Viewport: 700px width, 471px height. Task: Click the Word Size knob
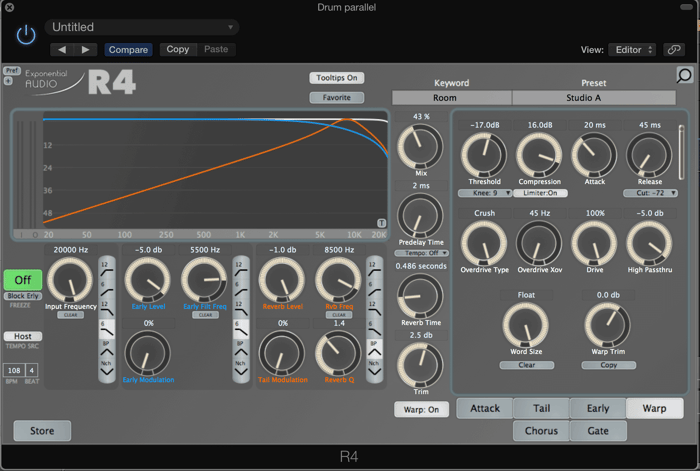525,325
